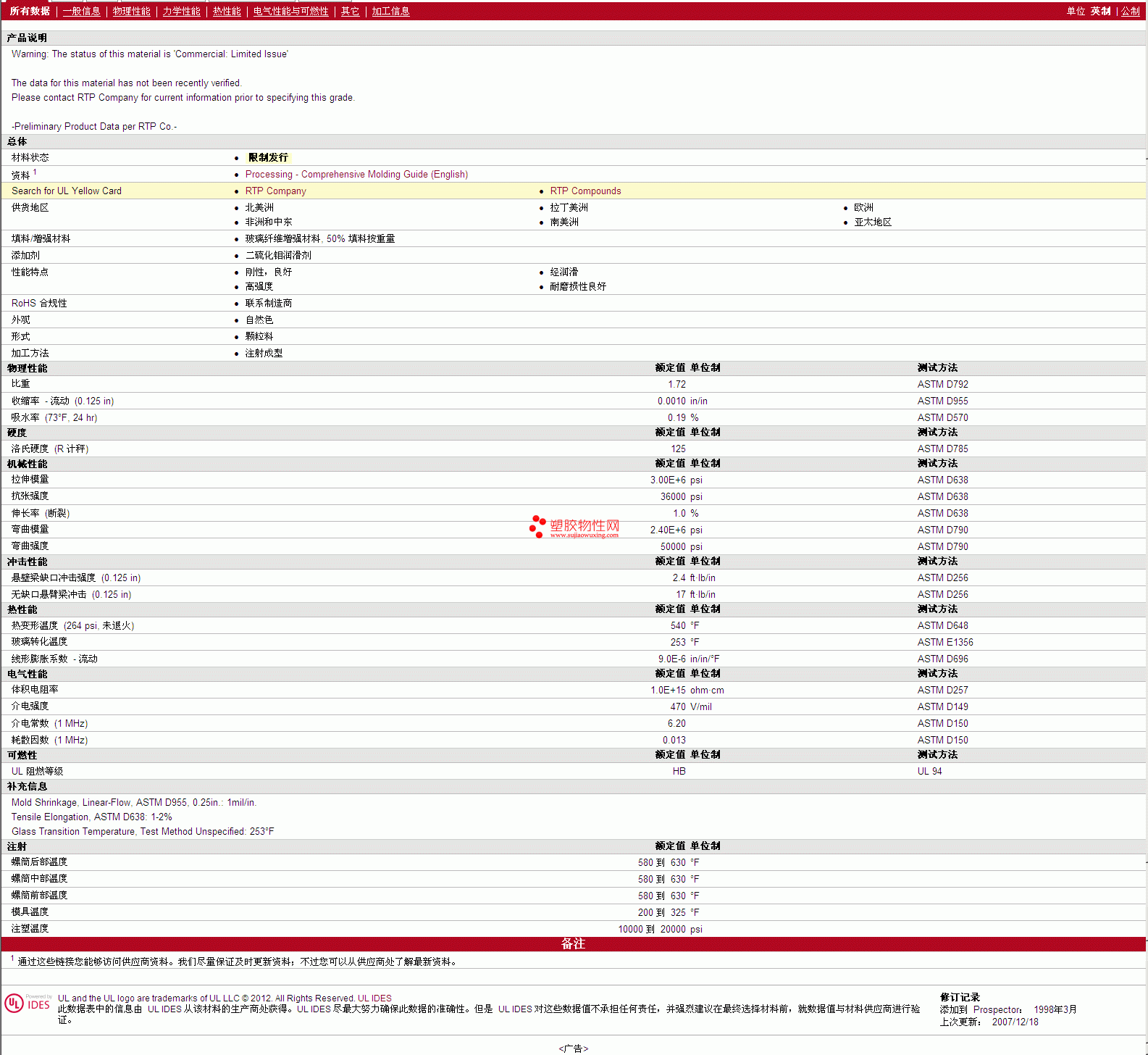Select 悬壁梁缺口冲击强度 row label
Screen dimensions: 1148x1055
tap(76, 577)
